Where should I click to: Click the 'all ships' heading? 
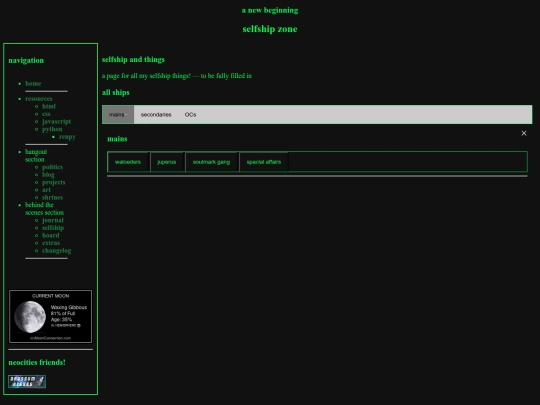click(116, 92)
